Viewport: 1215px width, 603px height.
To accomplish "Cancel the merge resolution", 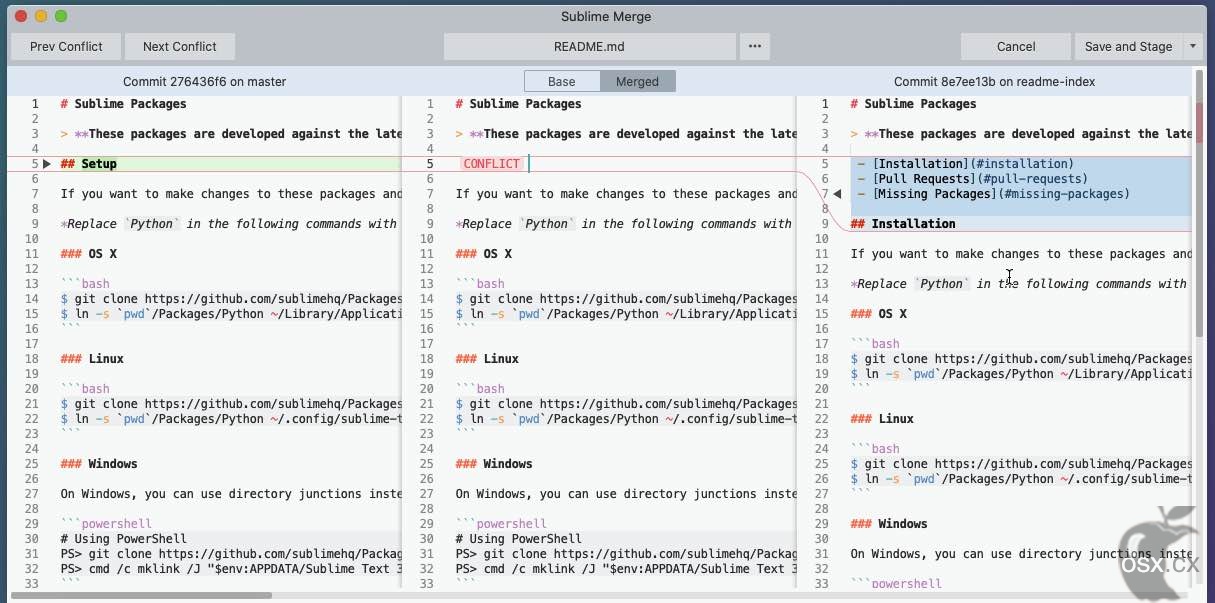I will click(x=1016, y=46).
